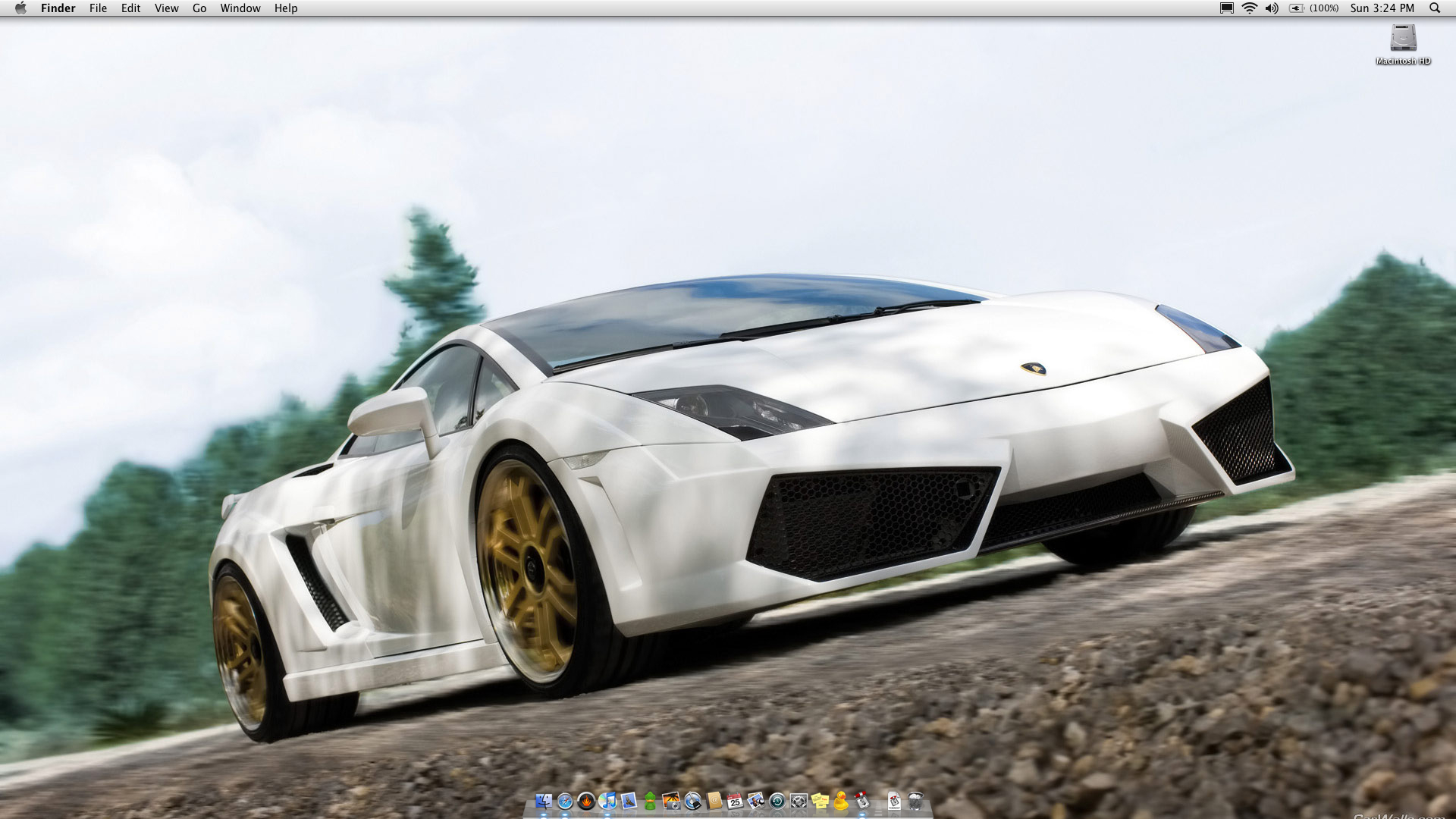Open the Apple menu
The image size is (1456, 819).
coord(20,8)
